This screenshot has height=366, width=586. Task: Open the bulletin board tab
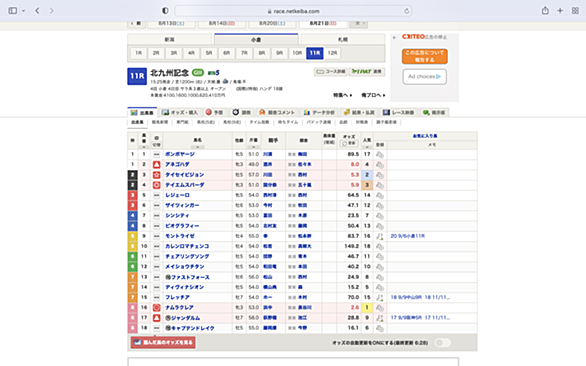pyautogui.click(x=434, y=113)
